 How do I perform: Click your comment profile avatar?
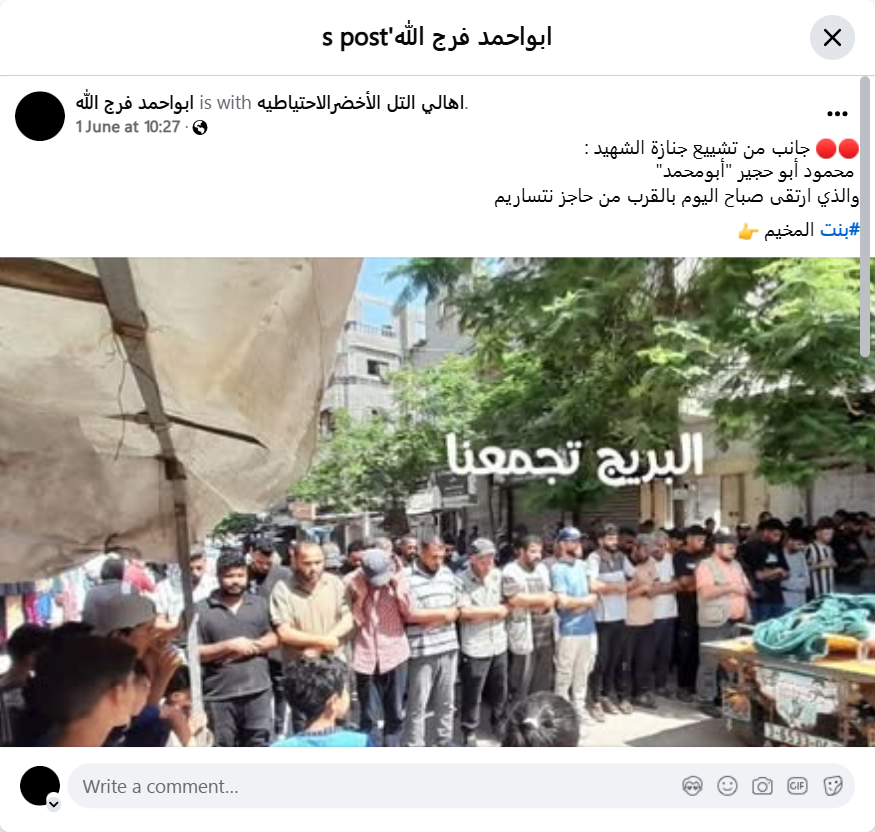pos(40,786)
